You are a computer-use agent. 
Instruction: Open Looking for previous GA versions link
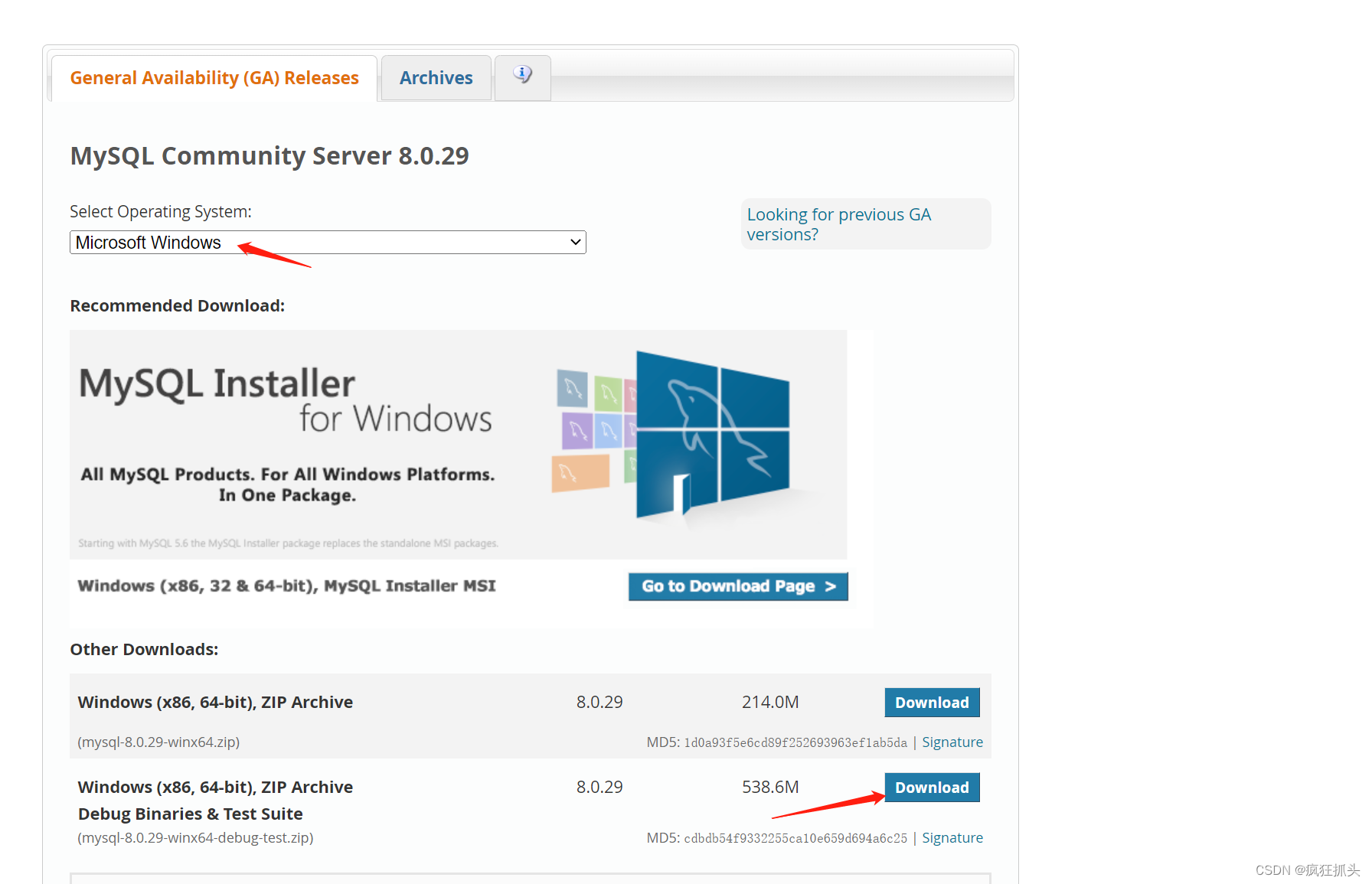coord(838,224)
